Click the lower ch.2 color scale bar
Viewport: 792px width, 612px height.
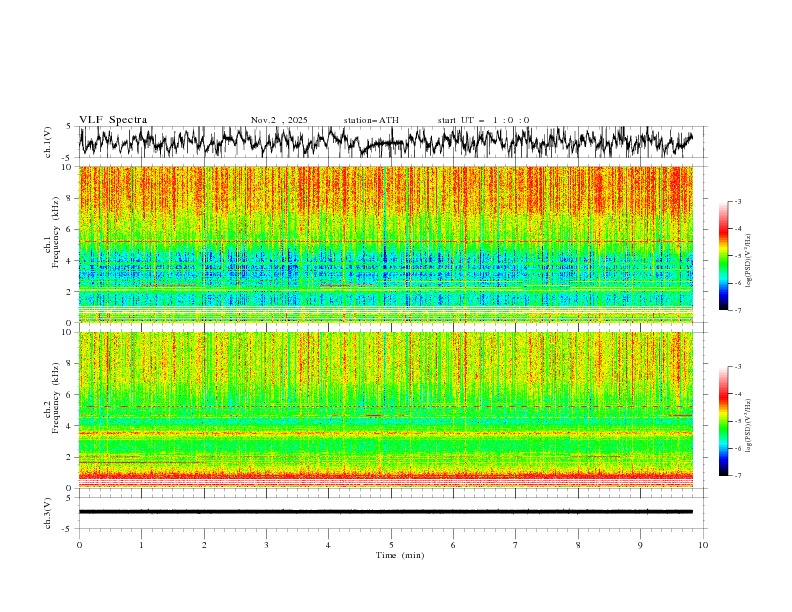[723, 421]
